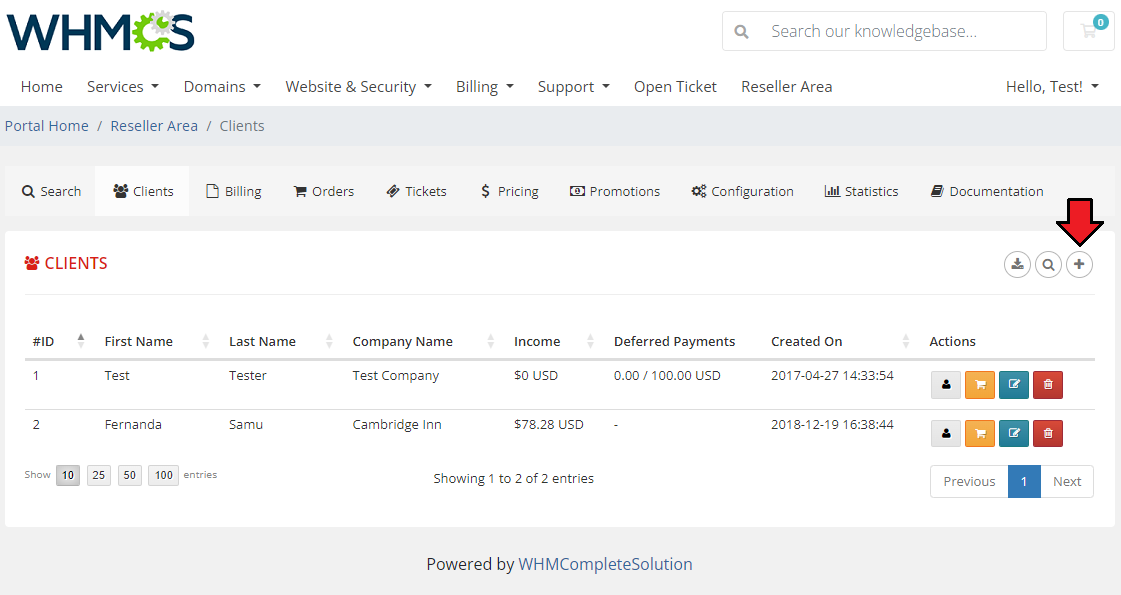Screen dimensions: 1121x595
Task: Click the date 2017-04-27 14:33:54
Action: (x=832, y=375)
